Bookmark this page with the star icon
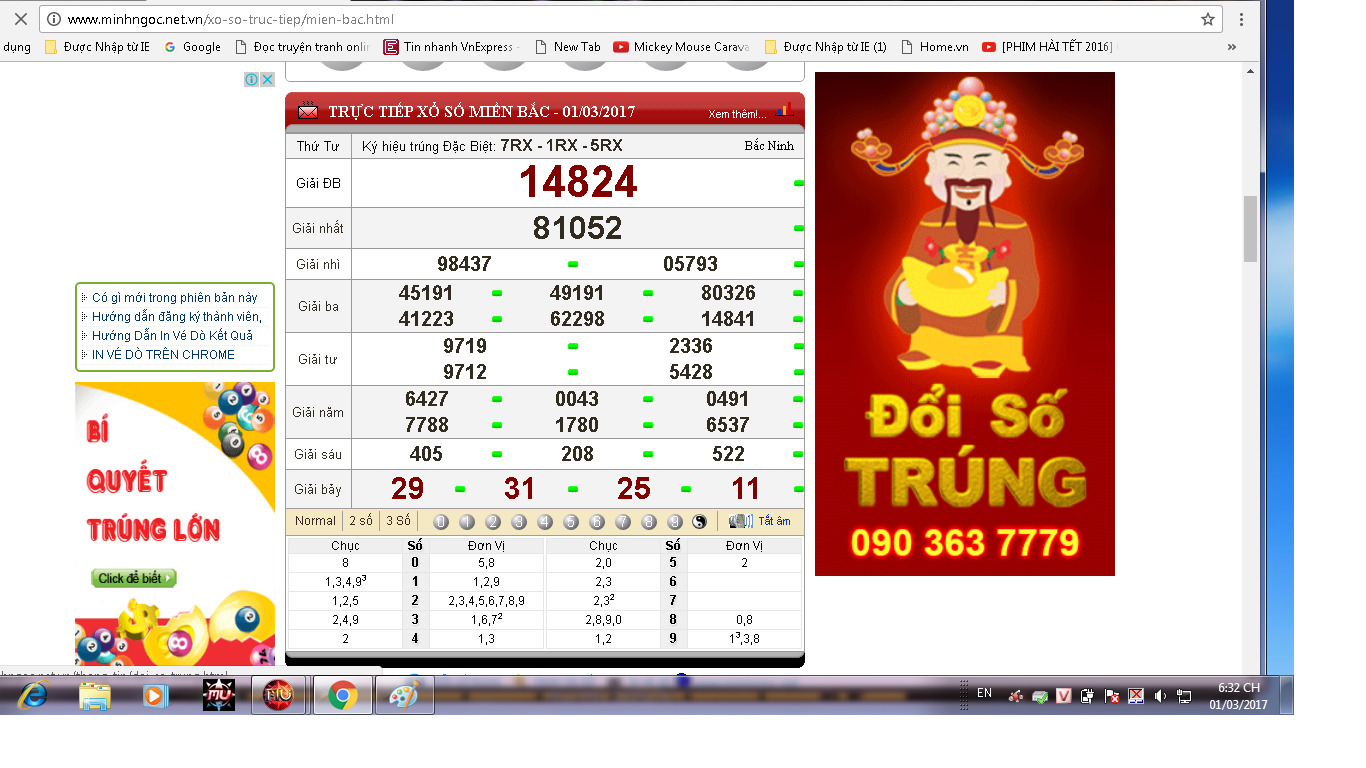Screen dimensions: 1366x768 (x=1208, y=19)
